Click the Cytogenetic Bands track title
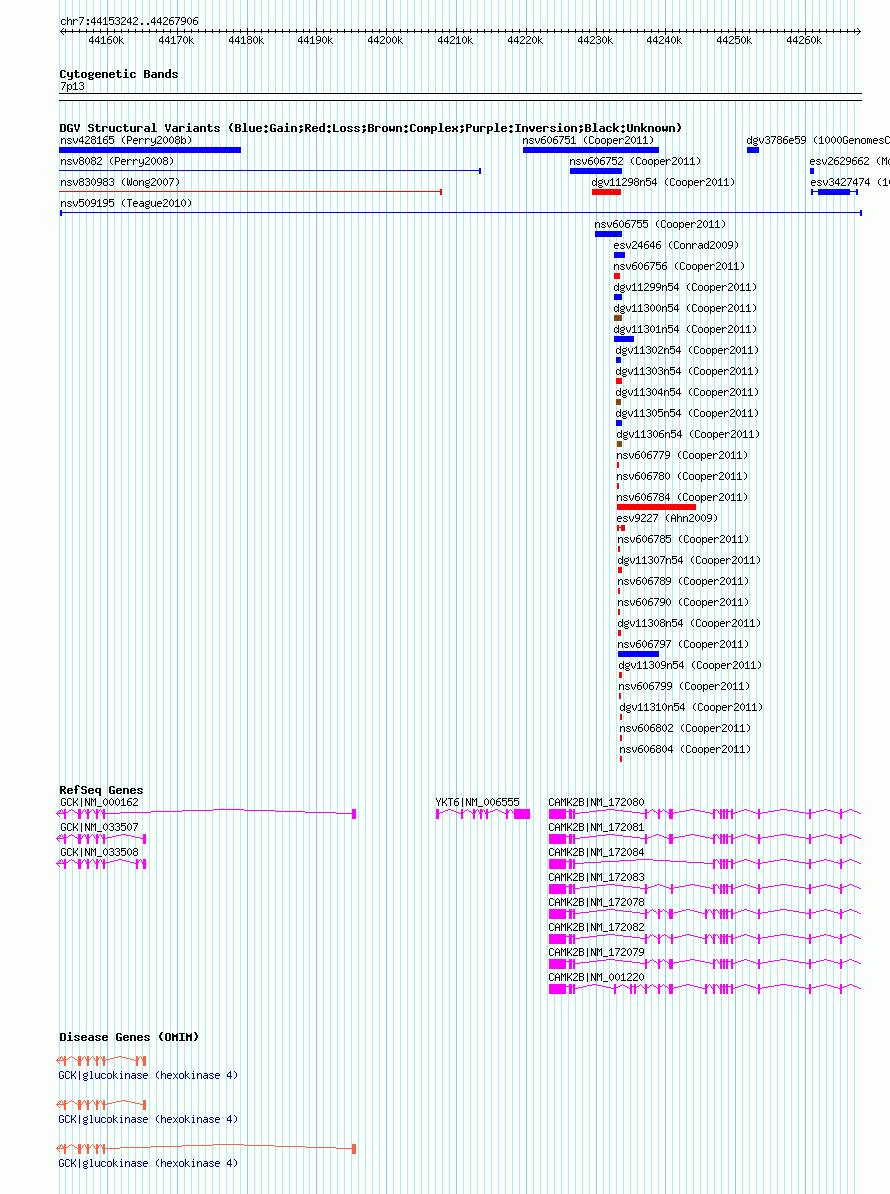 119,75
